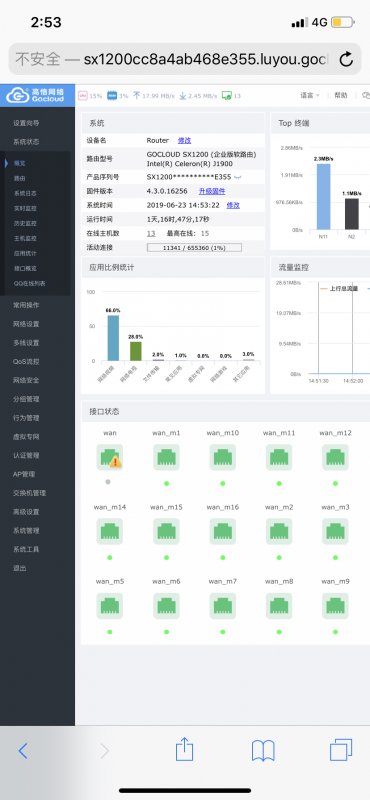Click the 修改 link beside the device name Router
Viewport: 370px width, 800px height.
[x=184, y=140]
